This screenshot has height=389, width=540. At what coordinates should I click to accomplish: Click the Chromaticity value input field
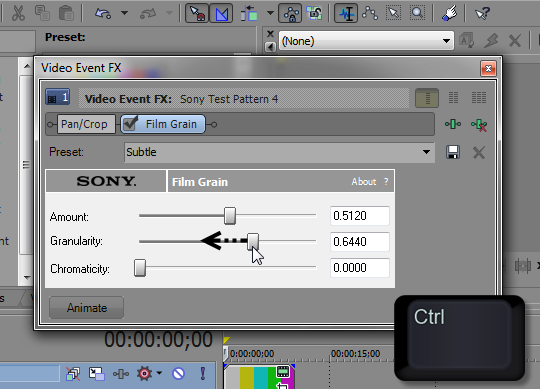(x=360, y=267)
